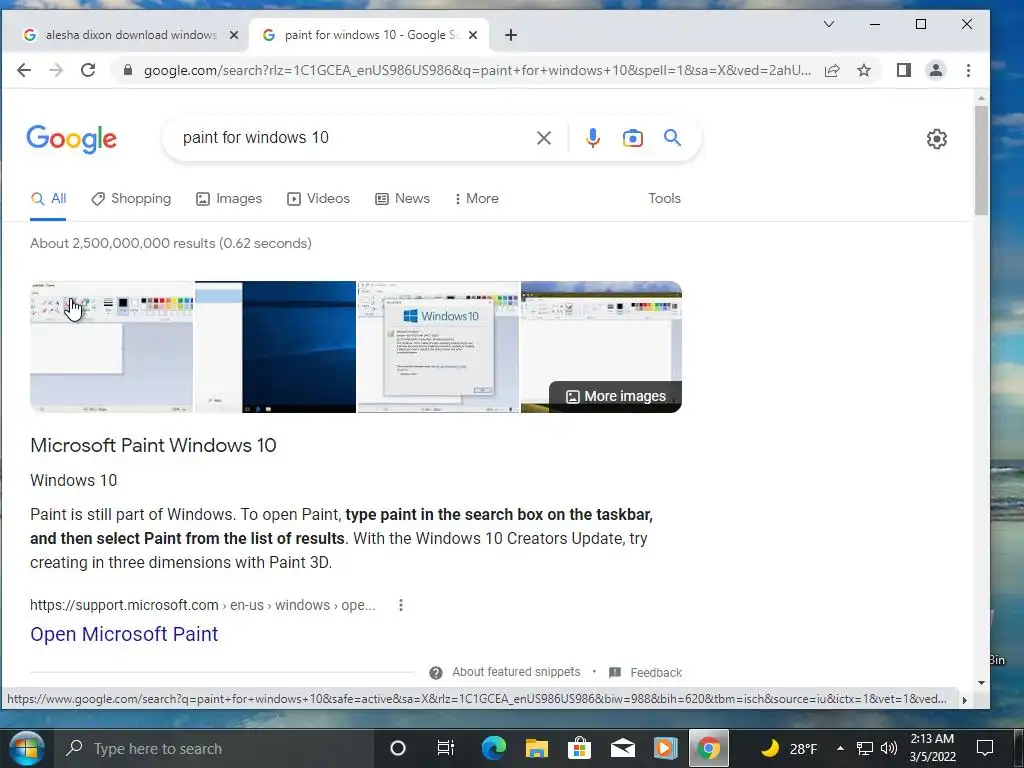Image resolution: width=1024 pixels, height=768 pixels.
Task: Open the weather widget showing 28°F
Action: coord(789,748)
